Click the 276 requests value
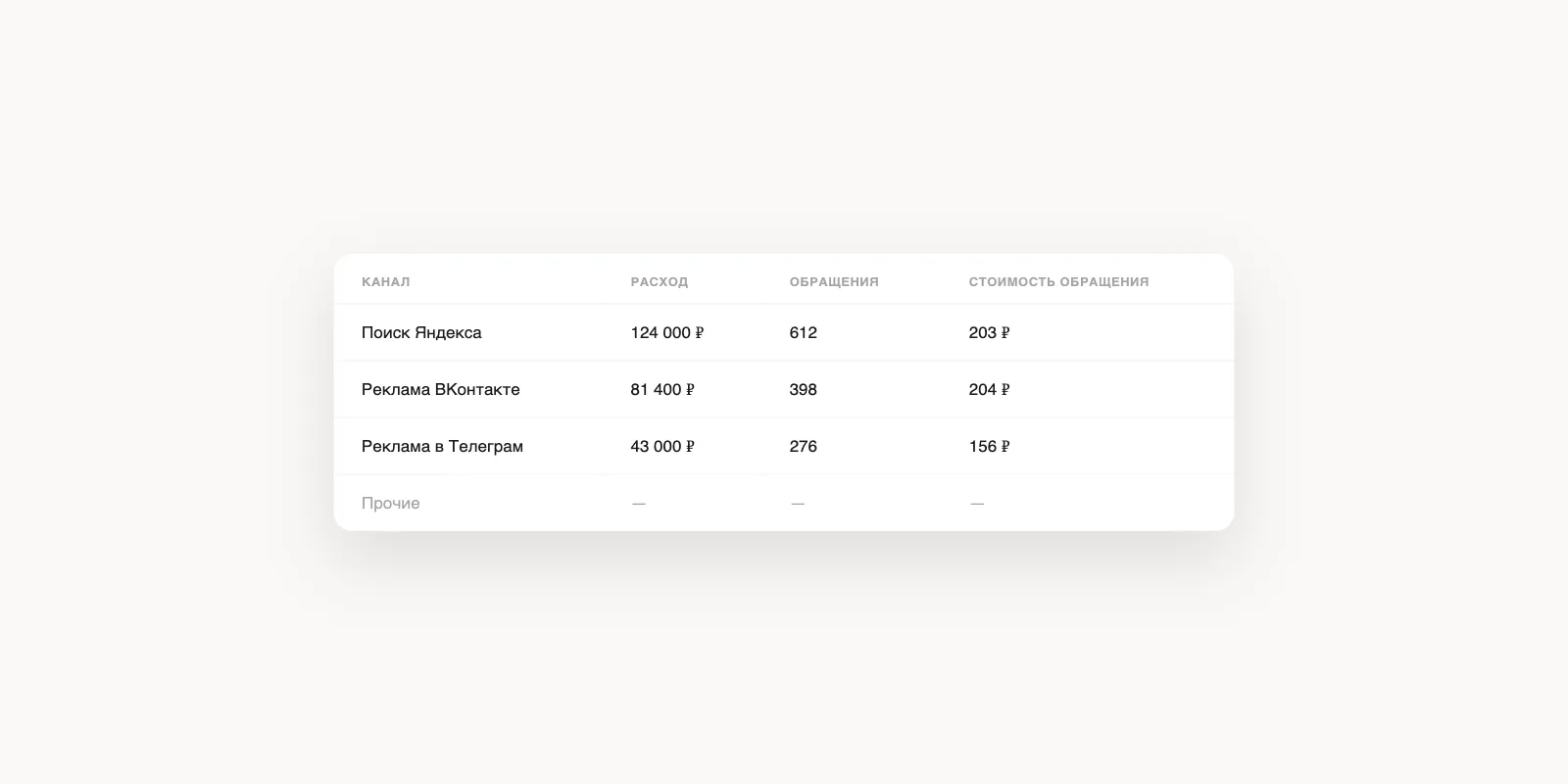Viewport: 1568px width, 784px height. pyautogui.click(x=804, y=447)
